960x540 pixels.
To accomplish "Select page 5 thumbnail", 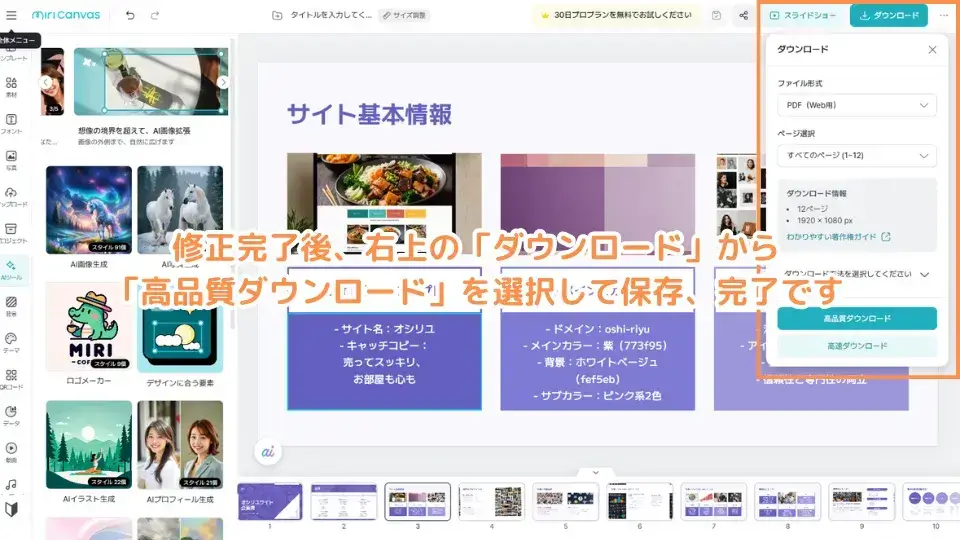I will (x=566, y=501).
